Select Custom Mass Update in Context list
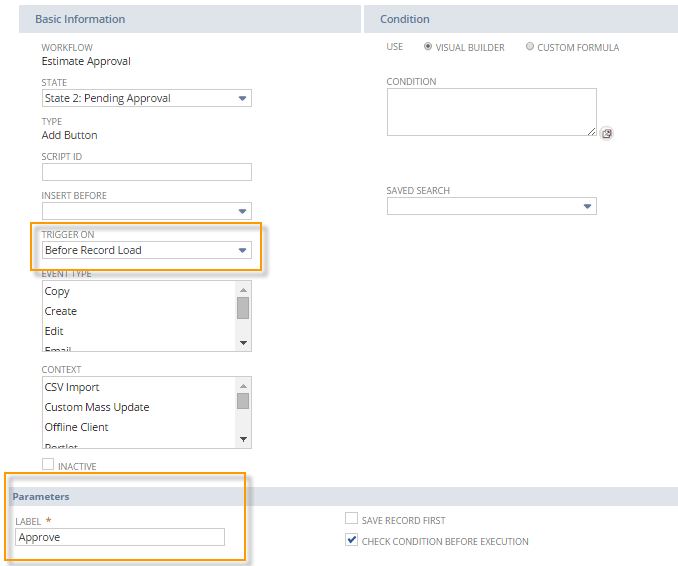 coord(138,407)
